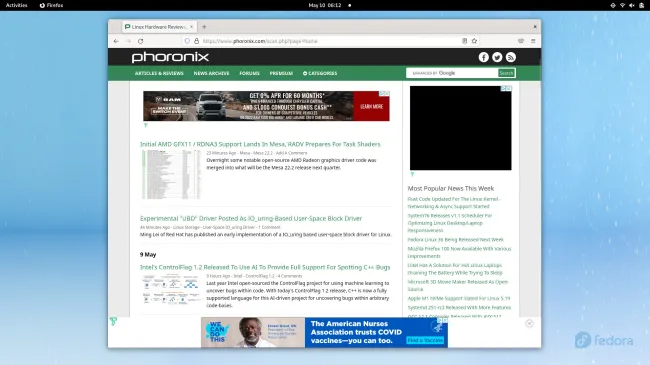Go back with the browser back arrow
This screenshot has height=365, width=650.
tap(116, 41)
